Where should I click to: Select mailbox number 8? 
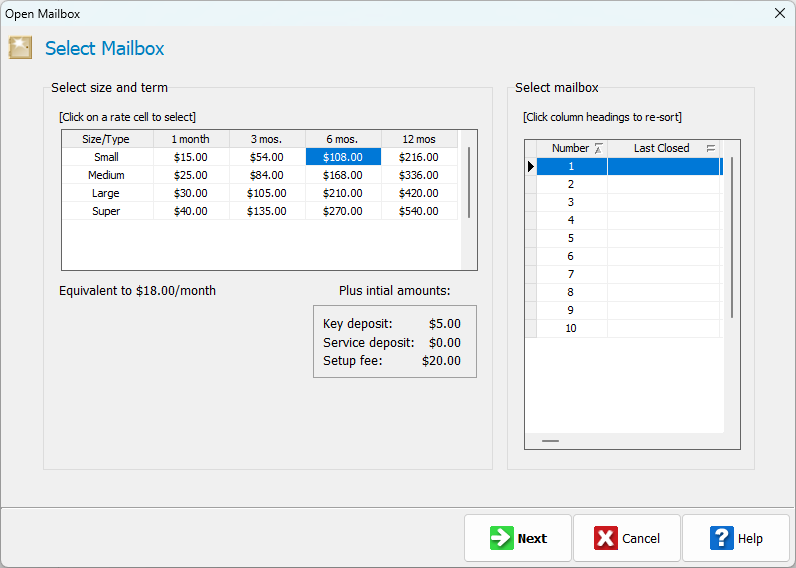[572, 292]
